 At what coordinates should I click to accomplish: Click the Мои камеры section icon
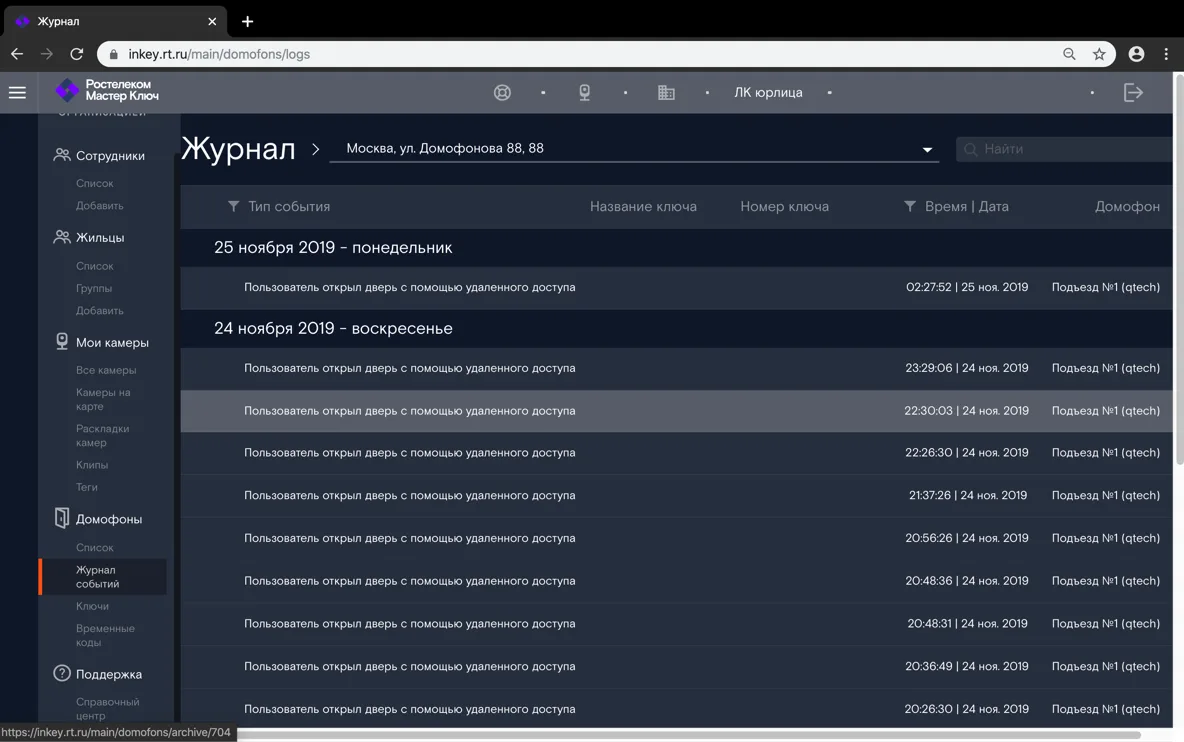coord(62,342)
